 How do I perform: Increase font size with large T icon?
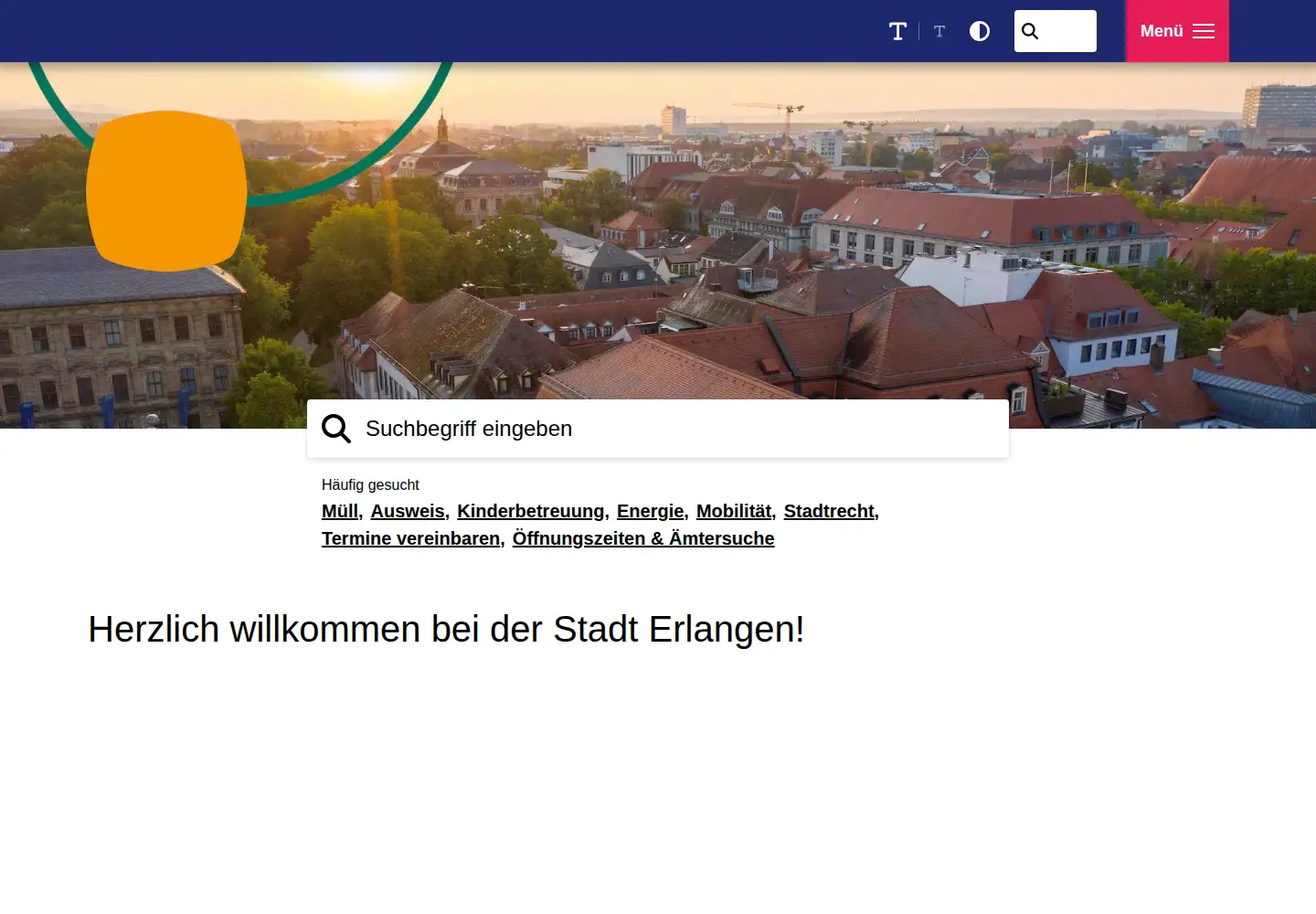pyautogui.click(x=897, y=31)
